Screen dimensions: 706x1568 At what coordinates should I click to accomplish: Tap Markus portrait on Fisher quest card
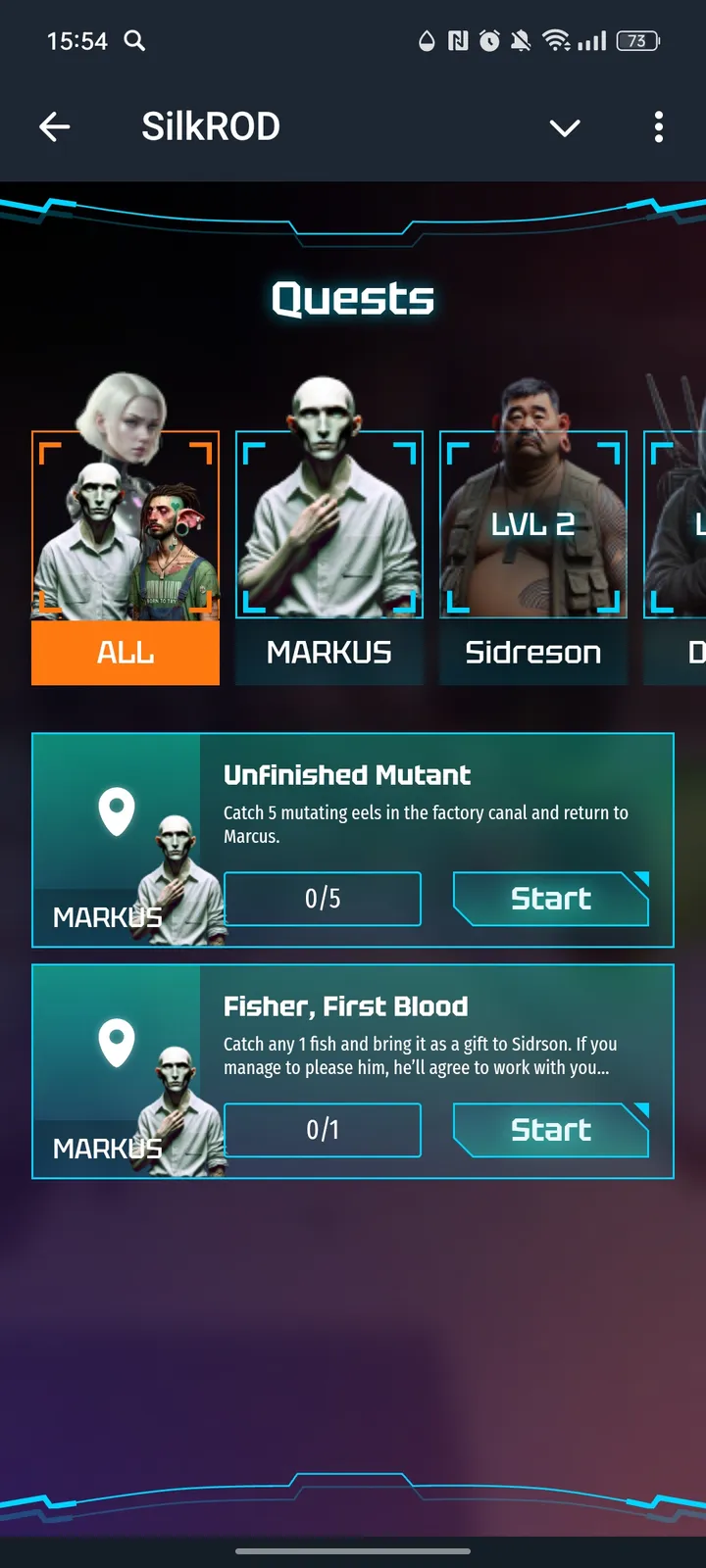click(180, 1111)
